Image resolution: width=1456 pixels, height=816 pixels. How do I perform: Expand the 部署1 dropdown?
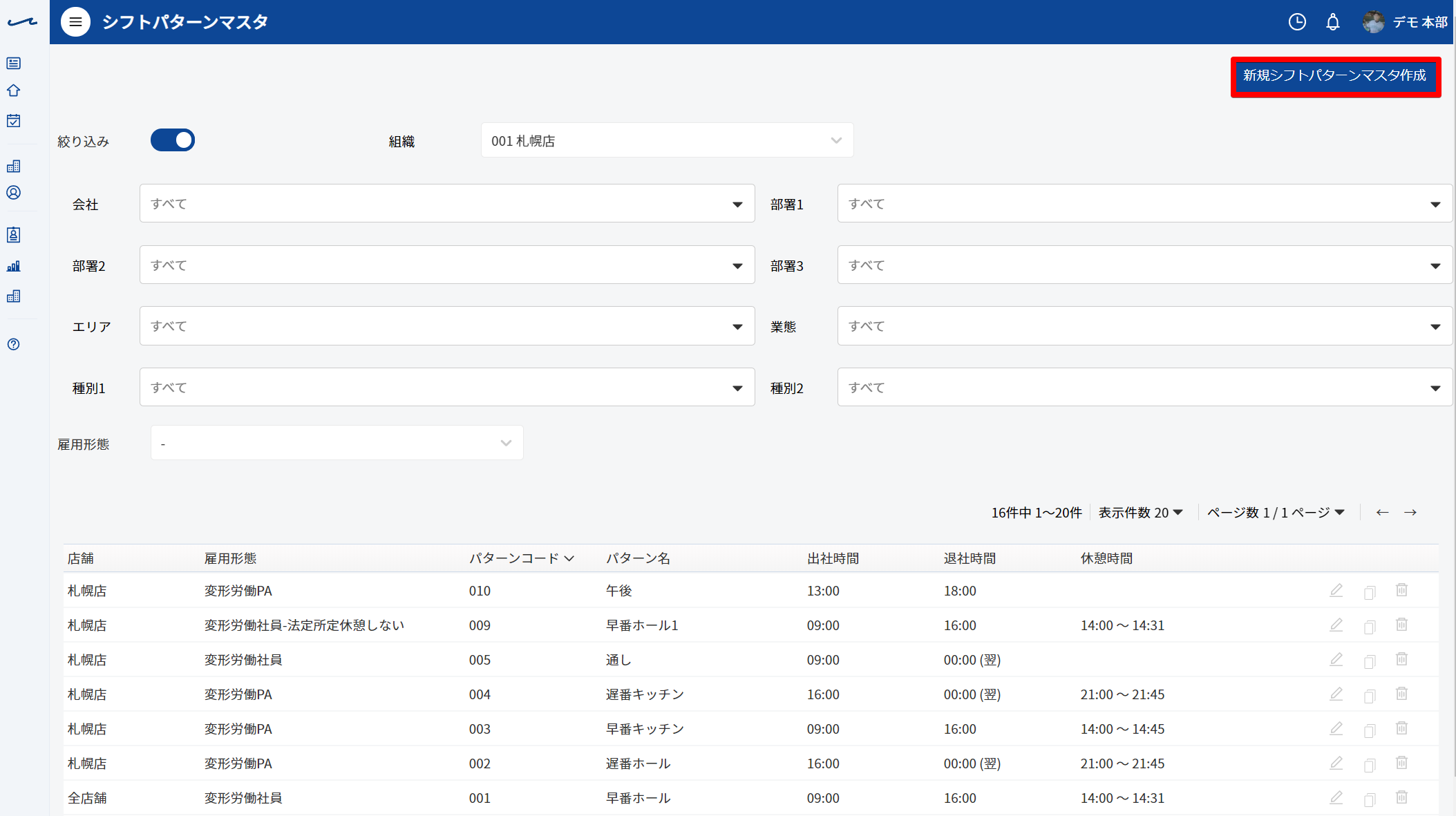(1144, 204)
